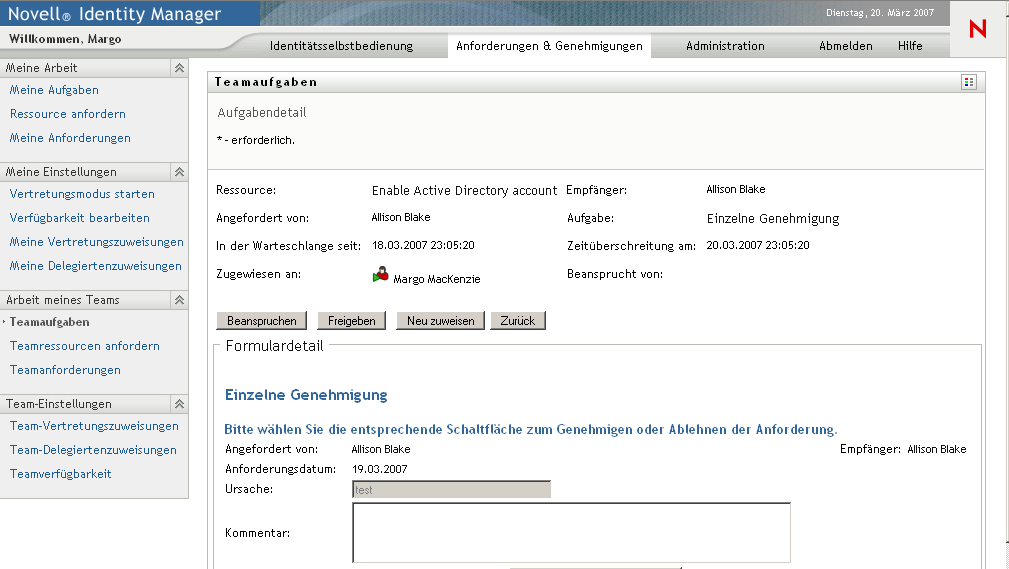This screenshot has height=569, width=1009.
Task: Collapse the Team-Einstellungen section
Action: [x=180, y=404]
